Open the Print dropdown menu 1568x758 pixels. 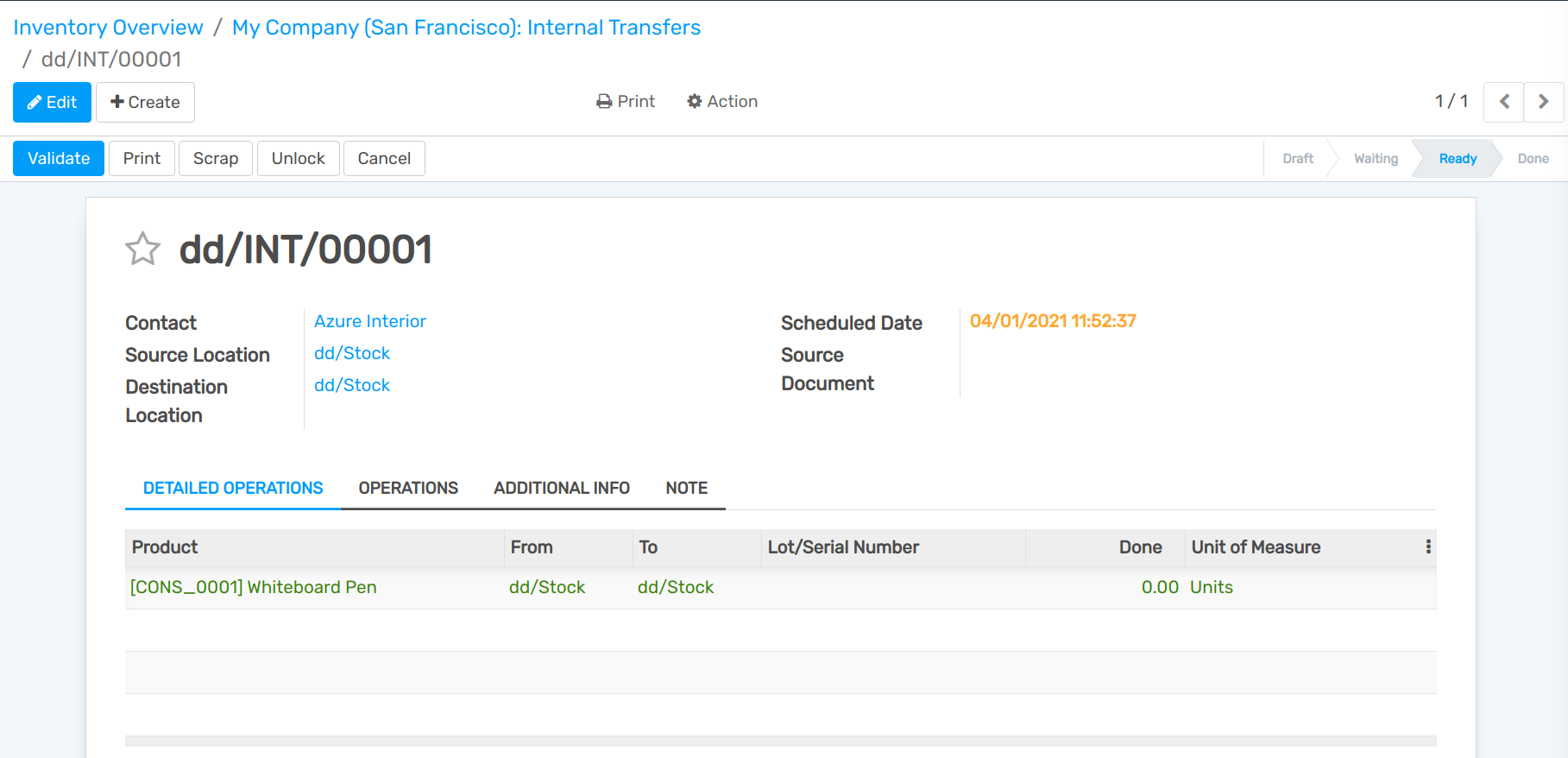626,102
